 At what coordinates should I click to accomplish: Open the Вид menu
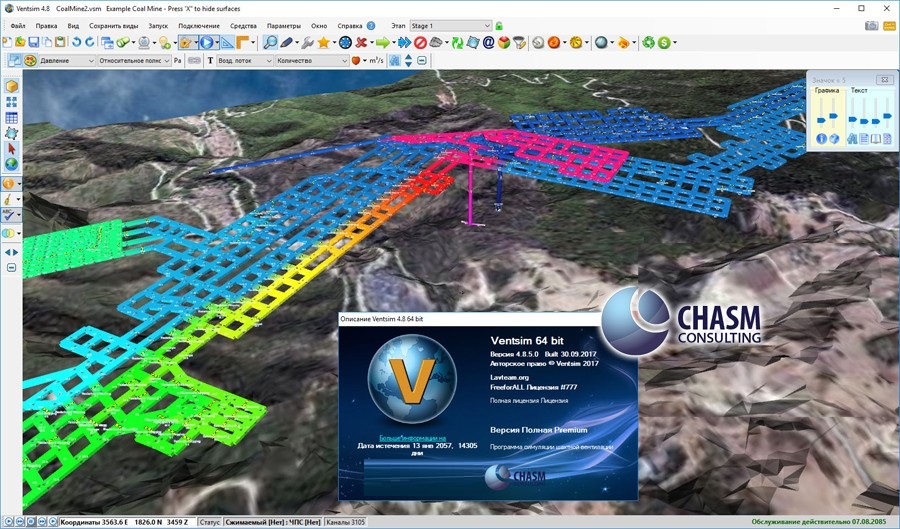73,26
